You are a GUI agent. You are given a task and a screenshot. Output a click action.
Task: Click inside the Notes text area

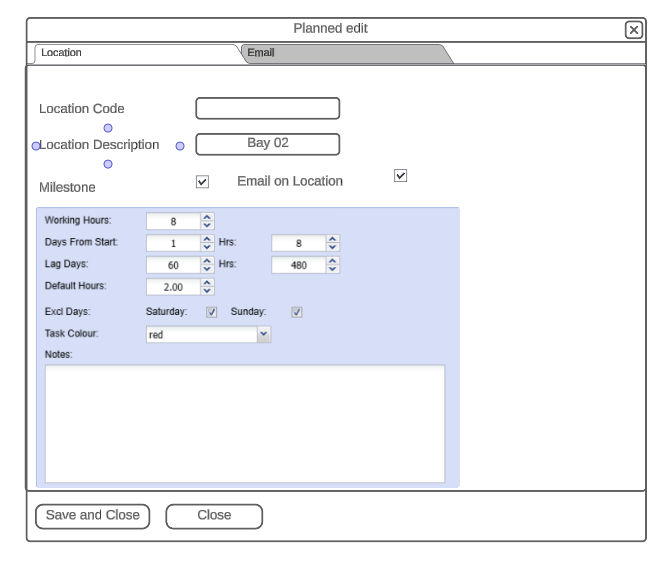[x=245, y=423]
